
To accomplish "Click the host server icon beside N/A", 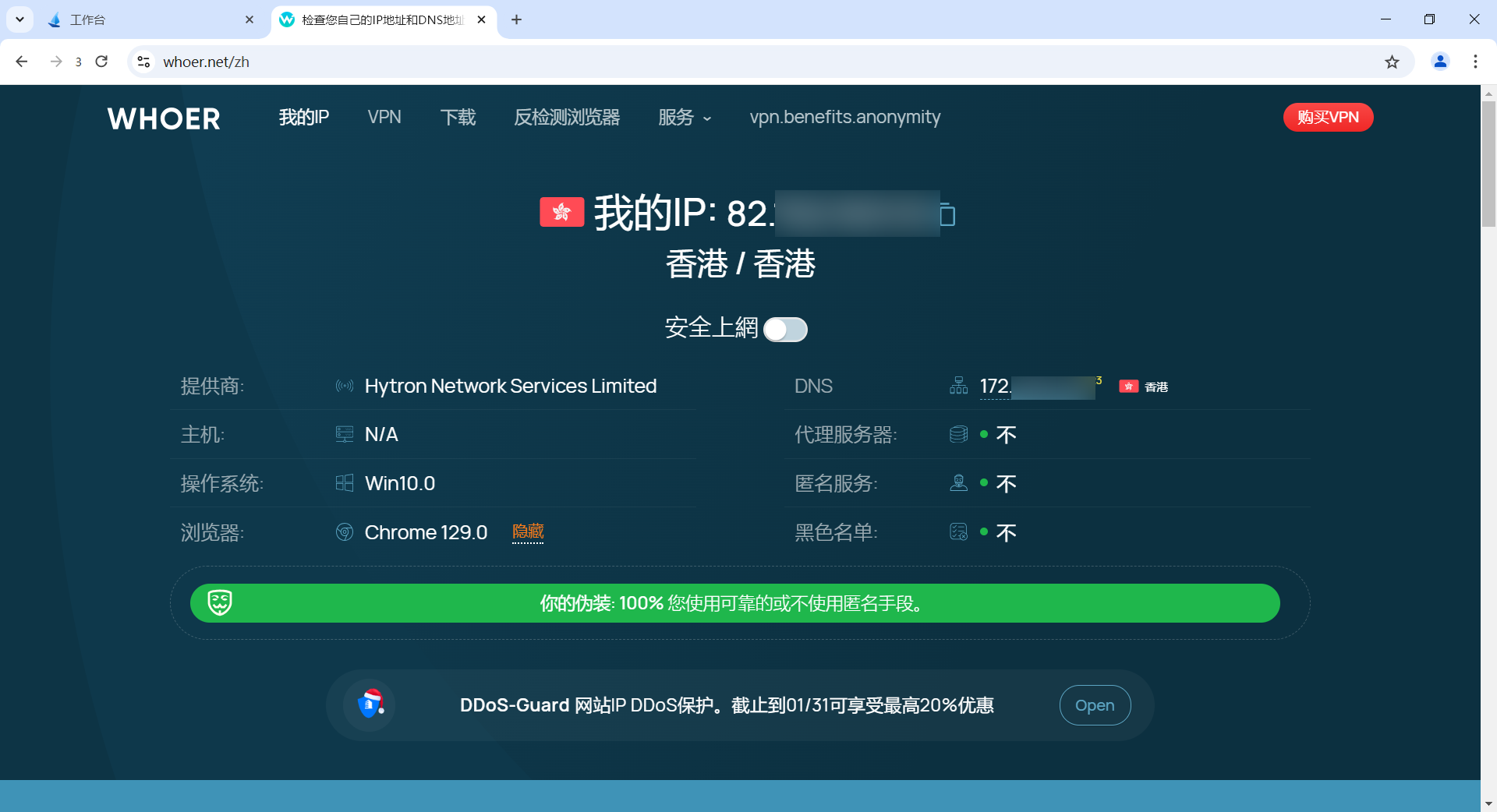I will pyautogui.click(x=345, y=434).
